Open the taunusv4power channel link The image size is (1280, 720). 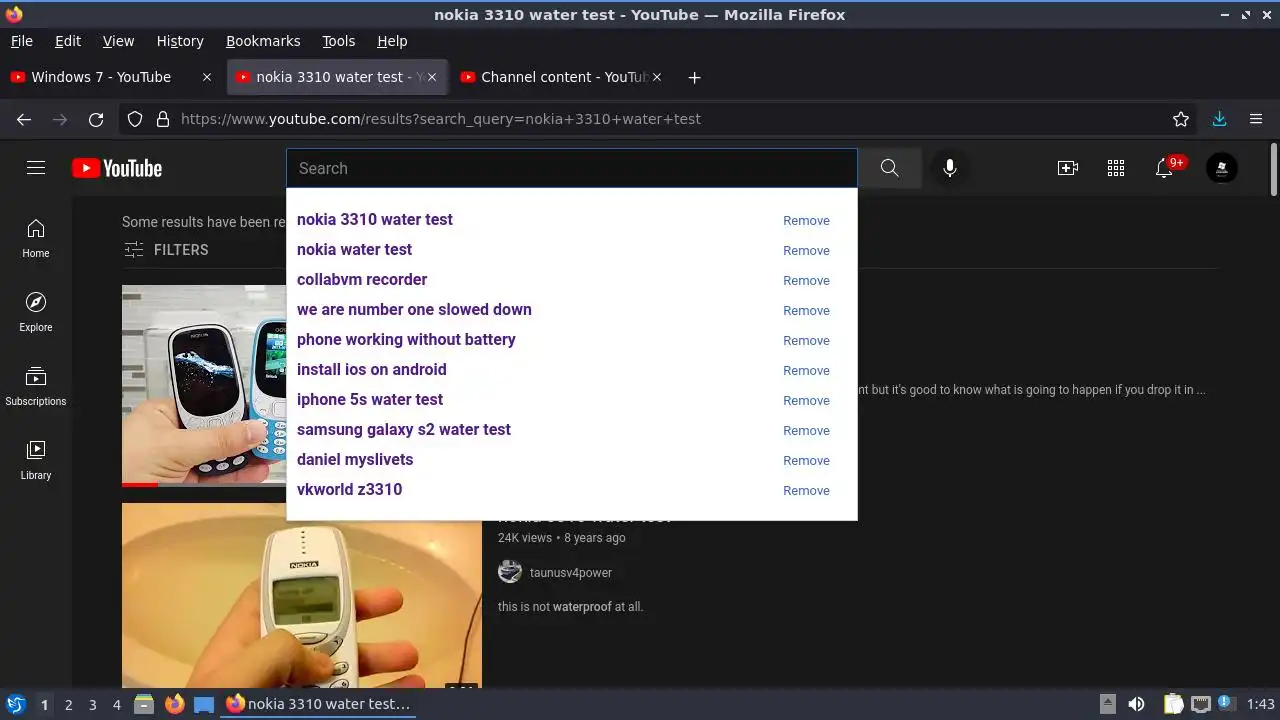click(x=571, y=573)
